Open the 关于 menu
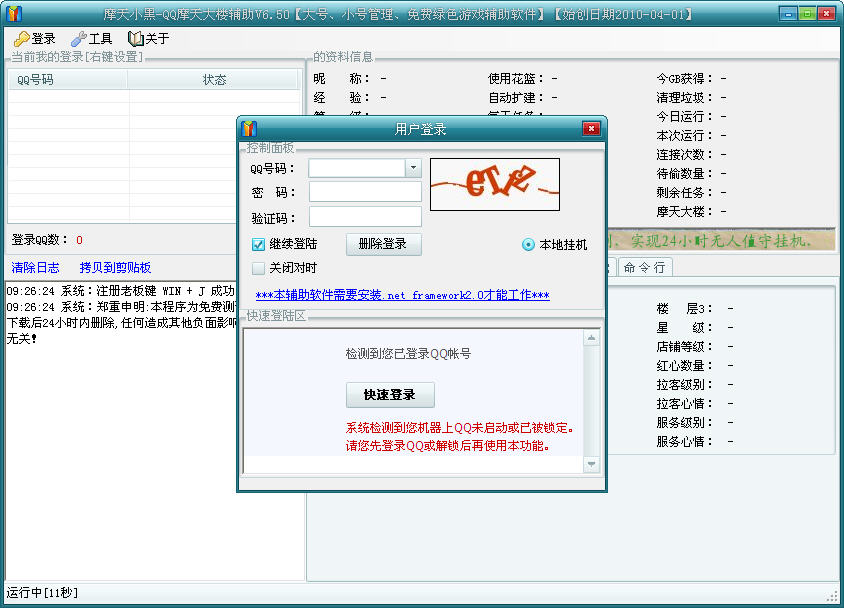 (149, 39)
